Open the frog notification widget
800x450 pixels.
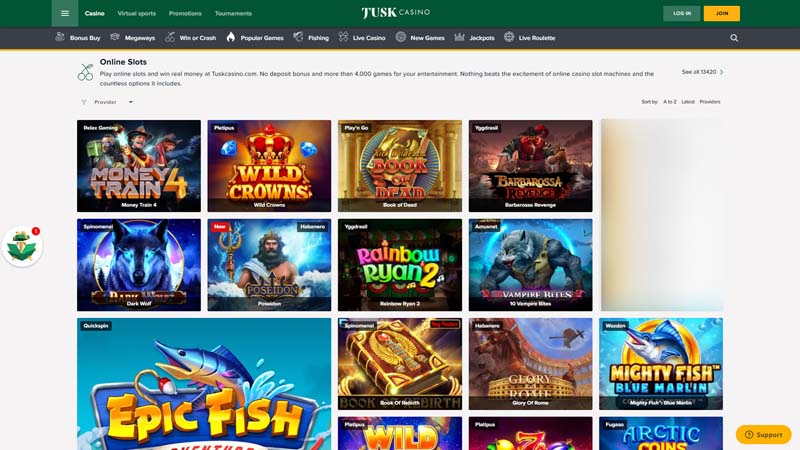(x=22, y=246)
